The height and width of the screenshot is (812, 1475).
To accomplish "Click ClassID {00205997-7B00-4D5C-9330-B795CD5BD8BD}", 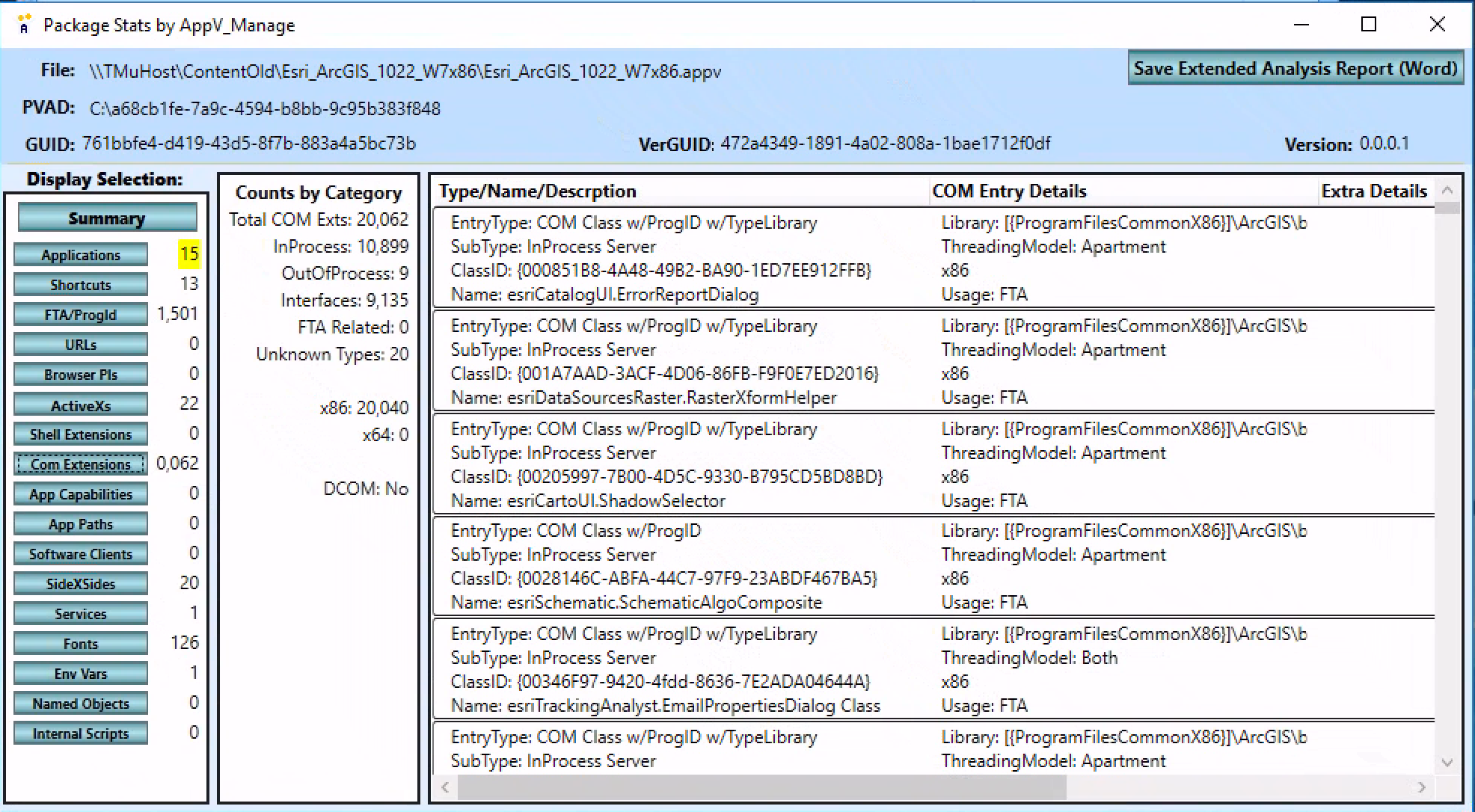I will (666, 477).
